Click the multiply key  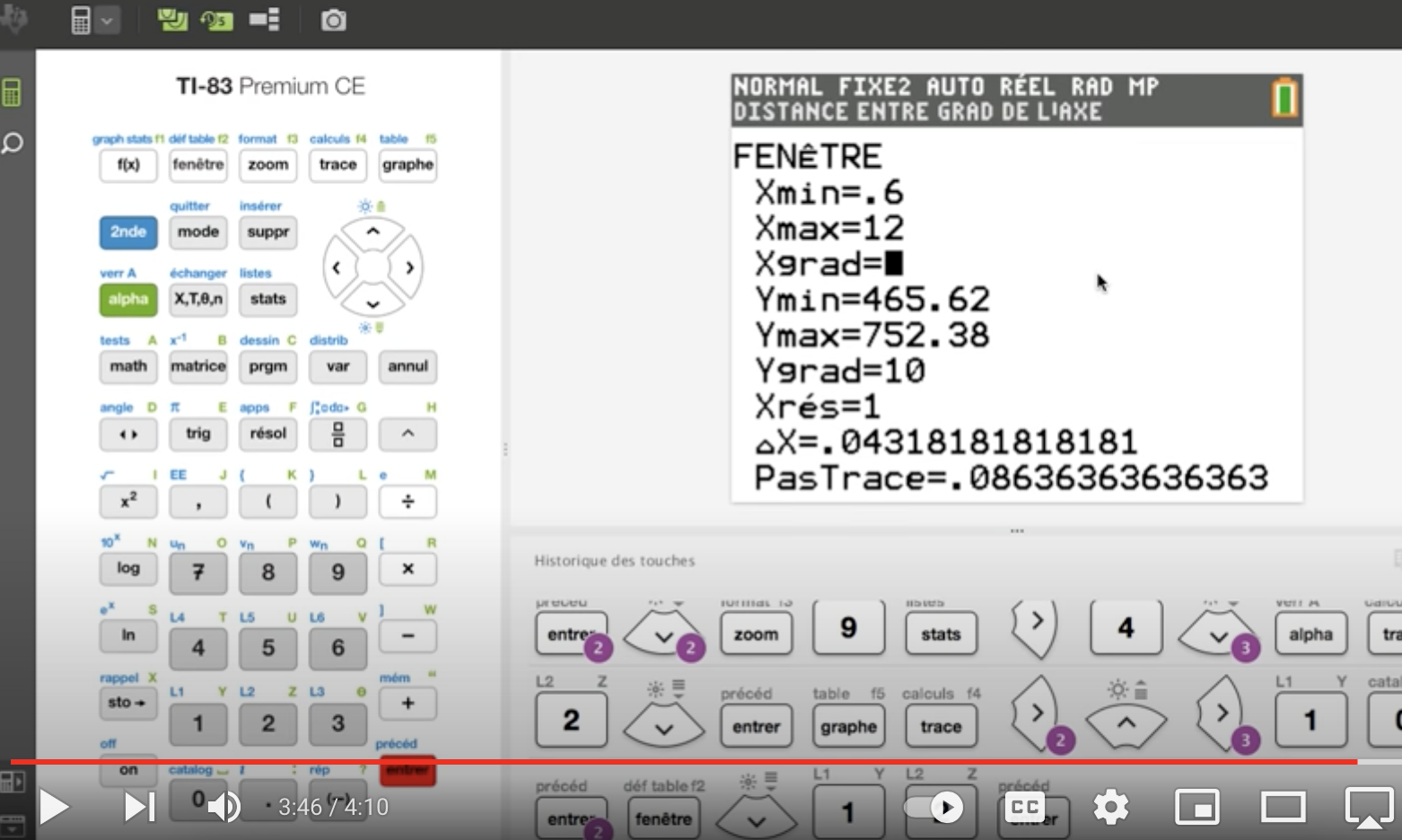coord(407,569)
